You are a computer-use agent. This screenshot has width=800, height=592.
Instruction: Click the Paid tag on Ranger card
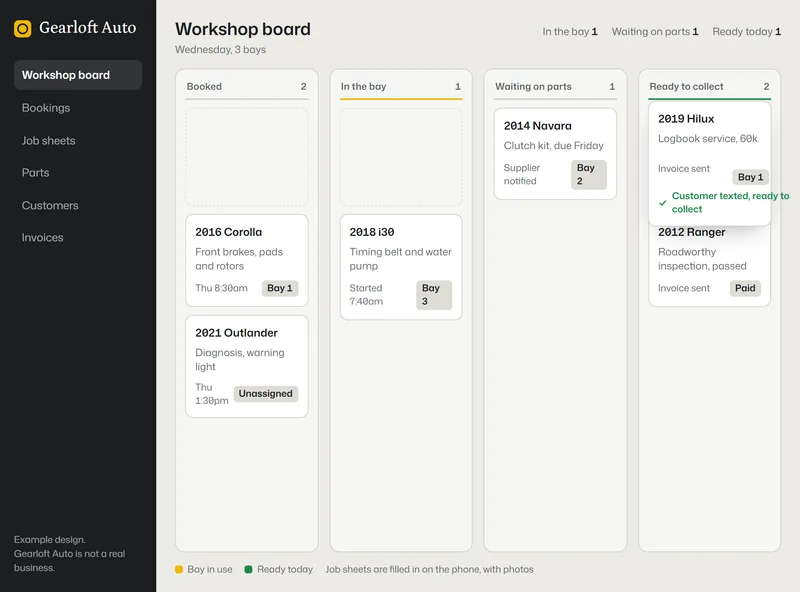point(745,288)
